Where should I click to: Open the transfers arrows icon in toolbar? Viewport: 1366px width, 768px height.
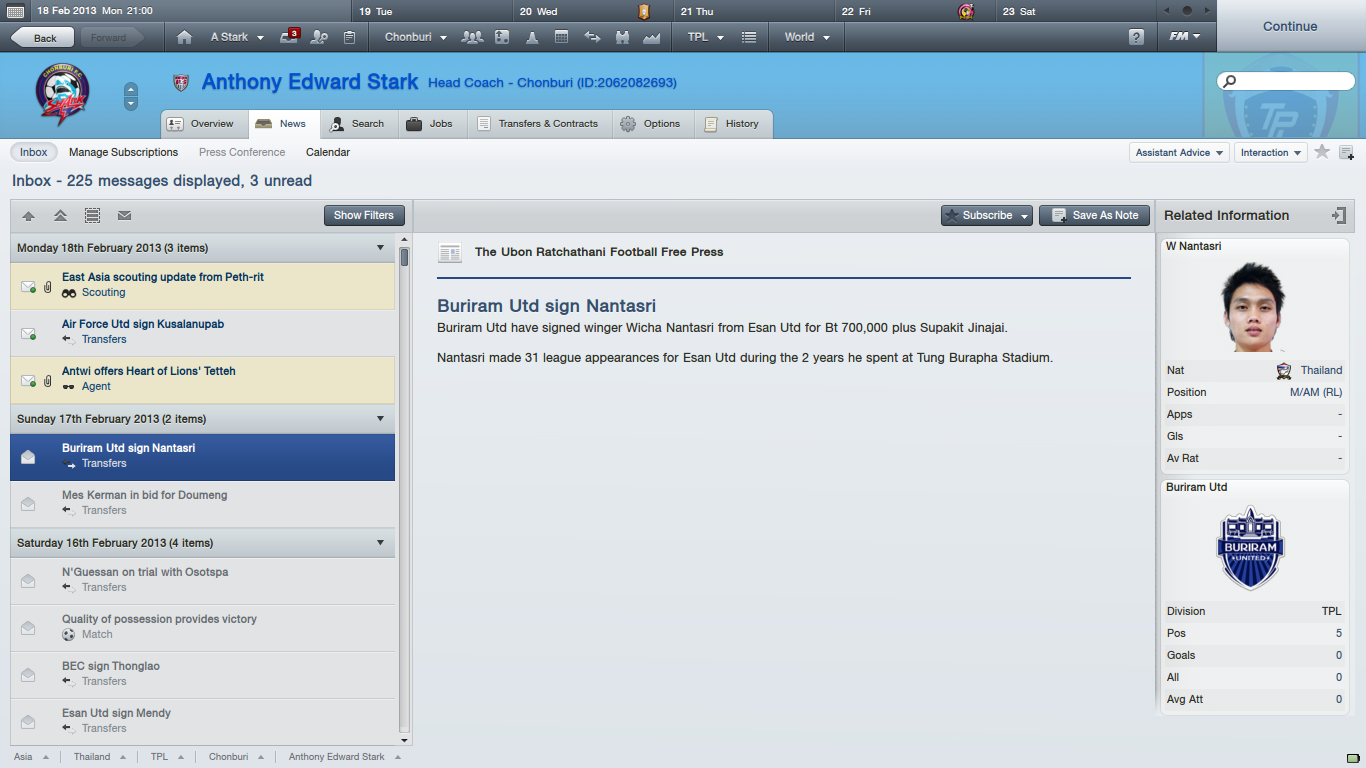592,37
